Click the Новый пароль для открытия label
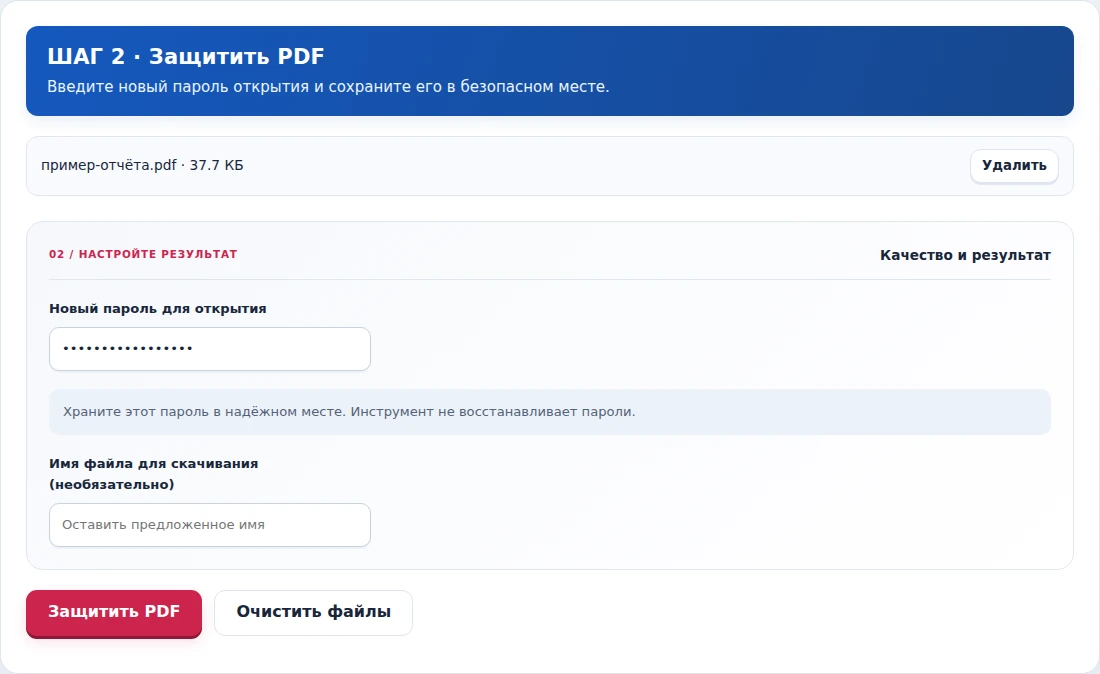Screen dimensions: 1100x674 (158, 309)
